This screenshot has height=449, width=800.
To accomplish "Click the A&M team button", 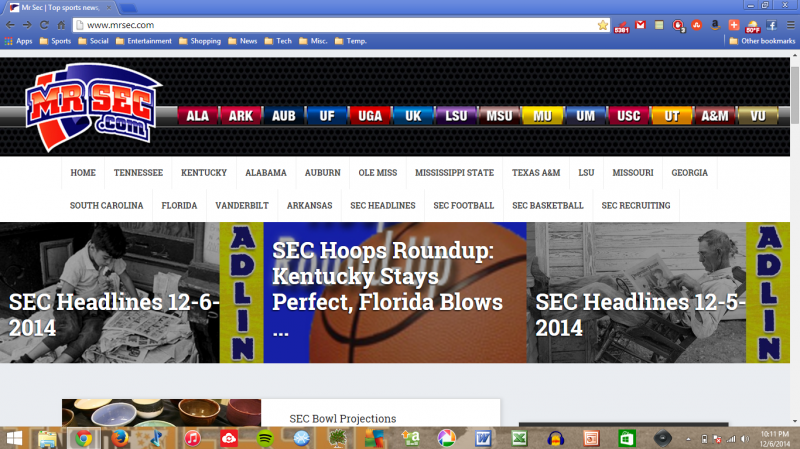I will click(715, 116).
